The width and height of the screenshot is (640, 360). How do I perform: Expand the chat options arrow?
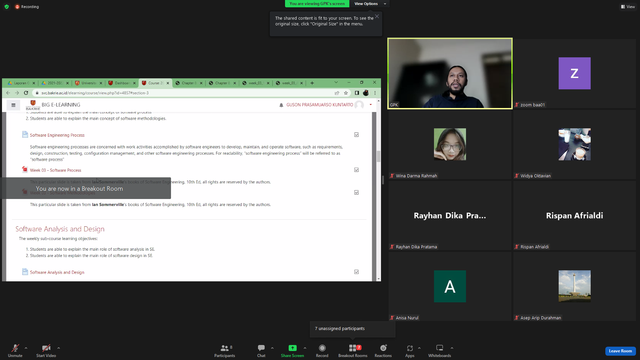tap(272, 348)
